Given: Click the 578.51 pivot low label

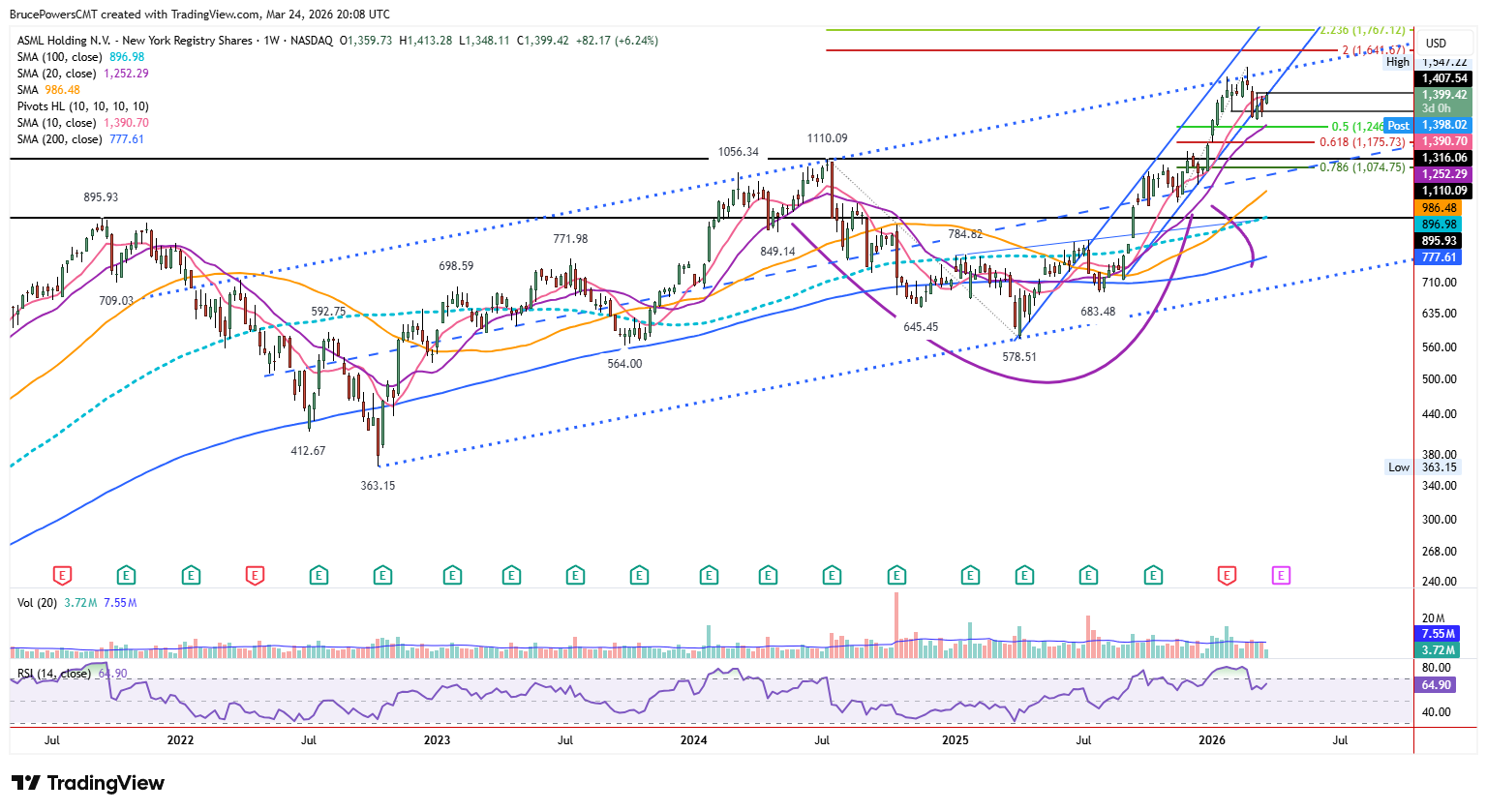Looking at the screenshot, I should point(1019,356).
